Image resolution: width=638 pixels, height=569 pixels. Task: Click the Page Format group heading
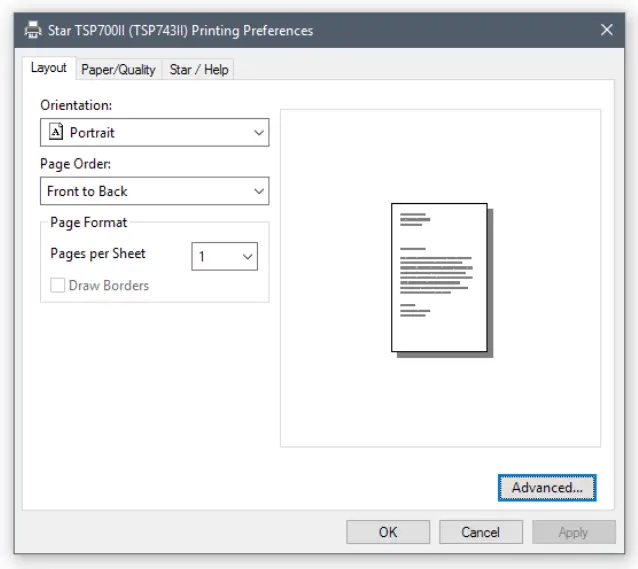coord(89,223)
